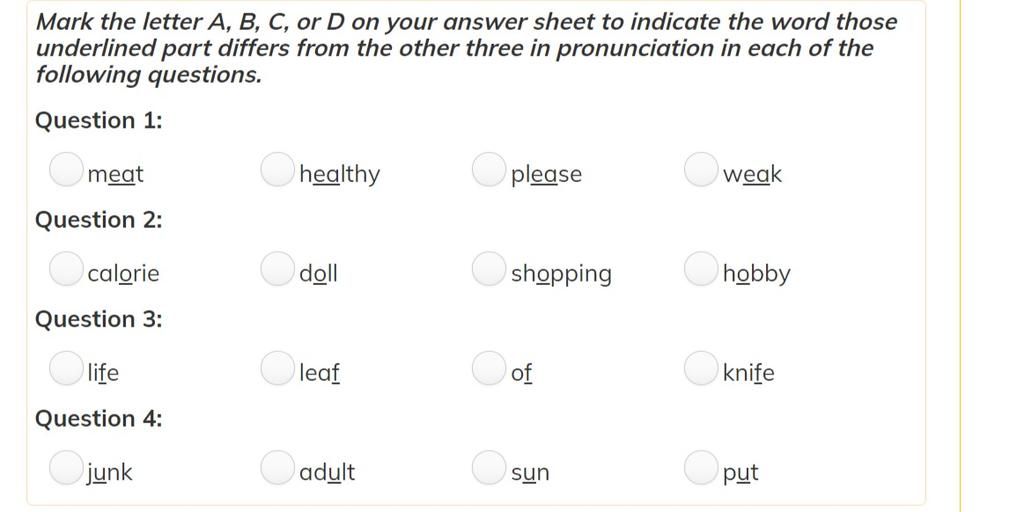1024x512 pixels.
Task: Select the 'meat' radio button
Action: tap(66, 170)
